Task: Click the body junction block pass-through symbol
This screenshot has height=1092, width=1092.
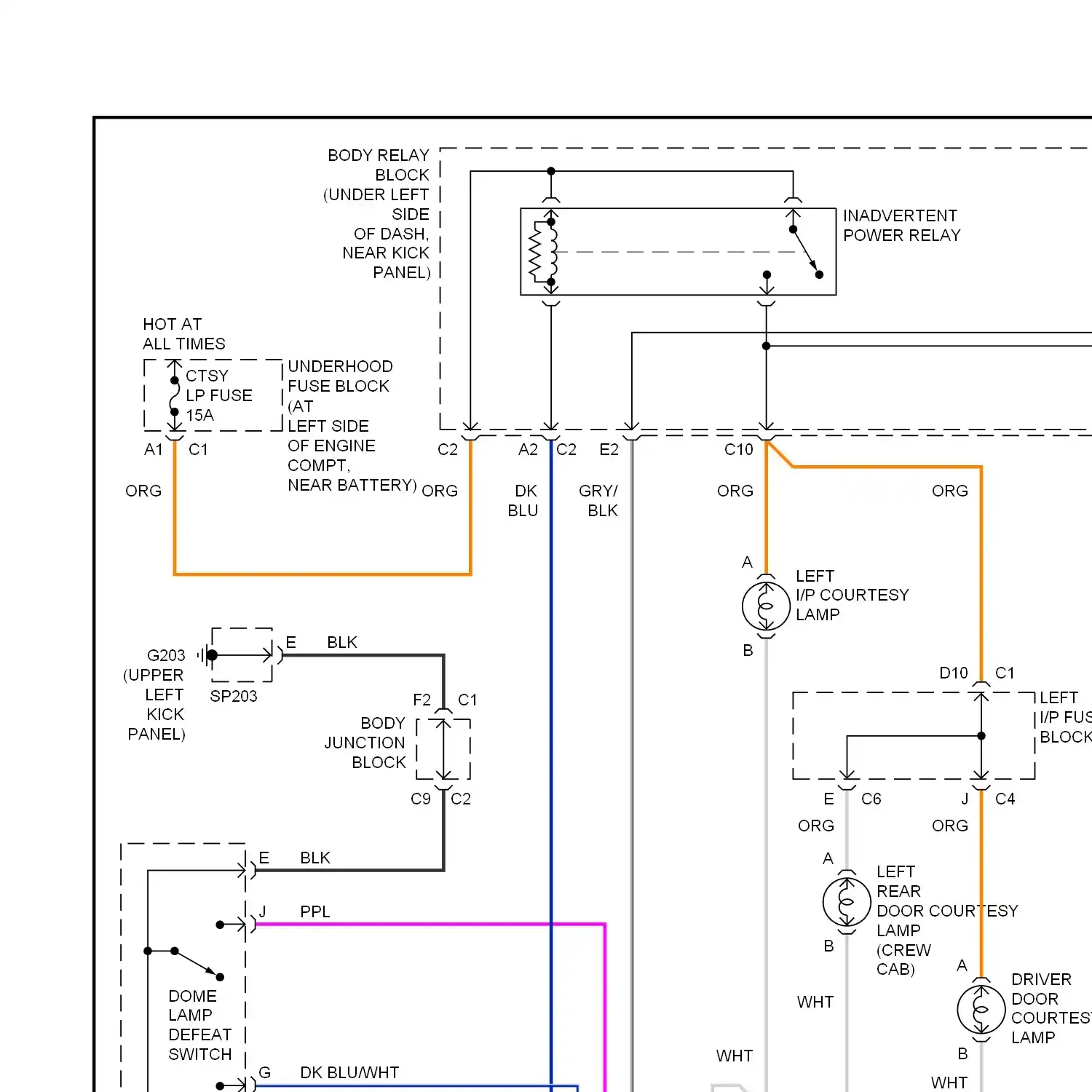Action: [x=443, y=749]
